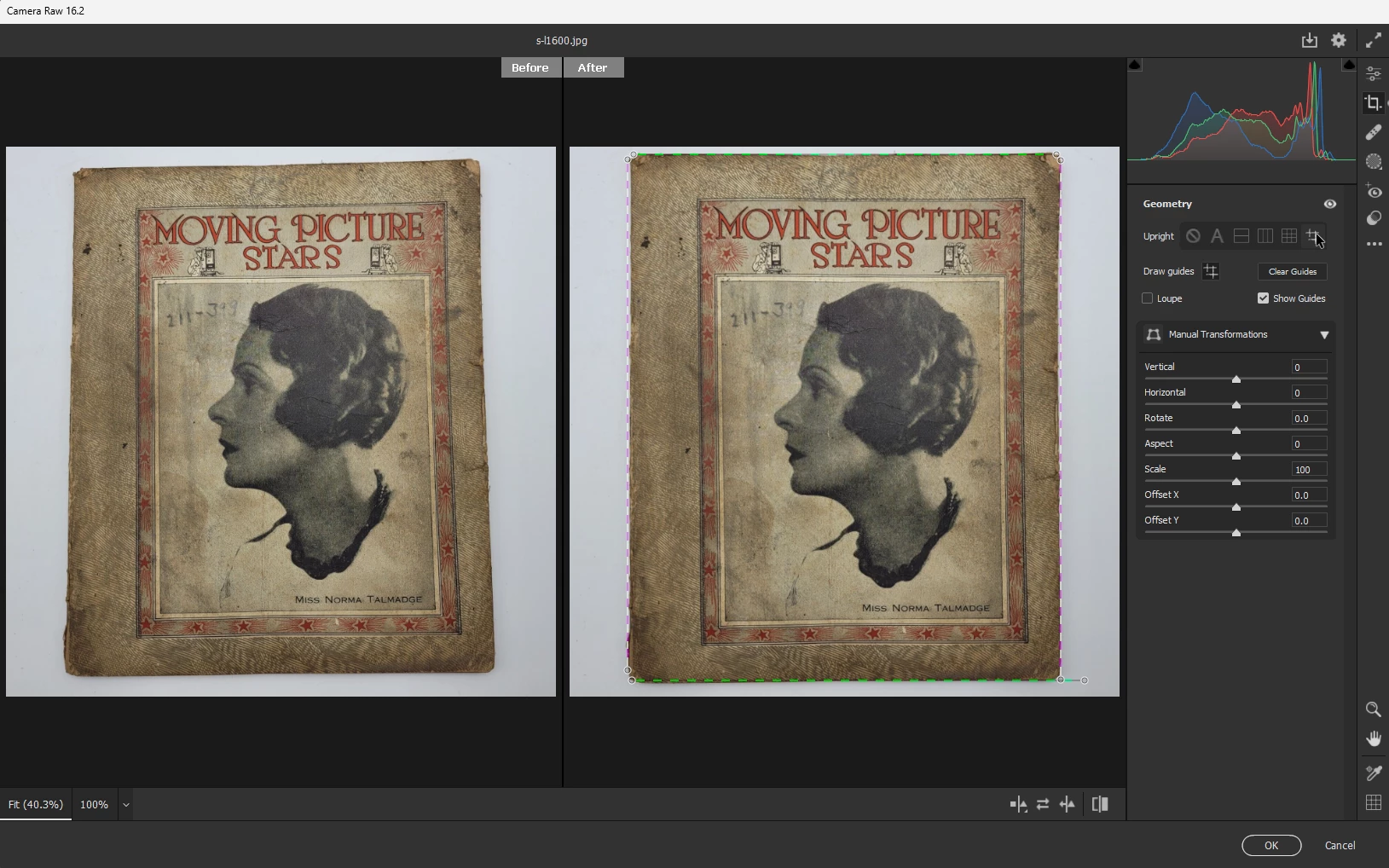1389x868 pixels.
Task: Toggle Geometry panel visibility eye
Action: pos(1329,204)
